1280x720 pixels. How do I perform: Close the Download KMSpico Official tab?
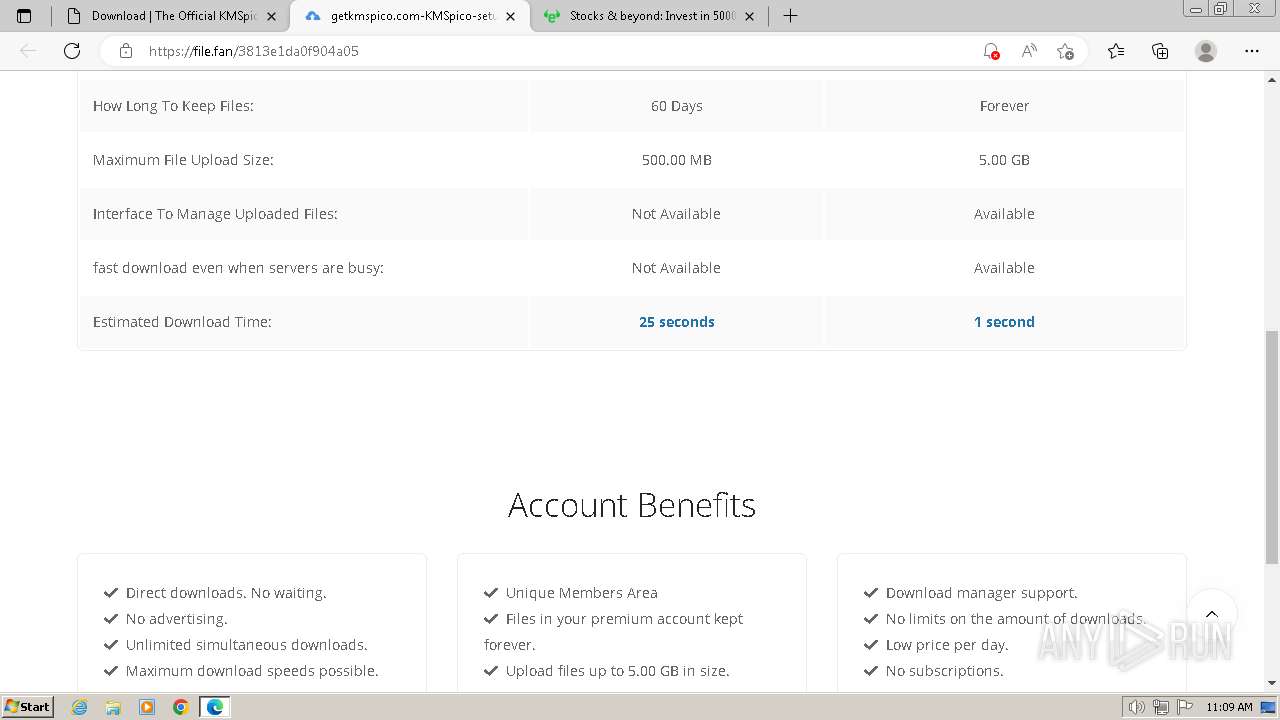271,16
